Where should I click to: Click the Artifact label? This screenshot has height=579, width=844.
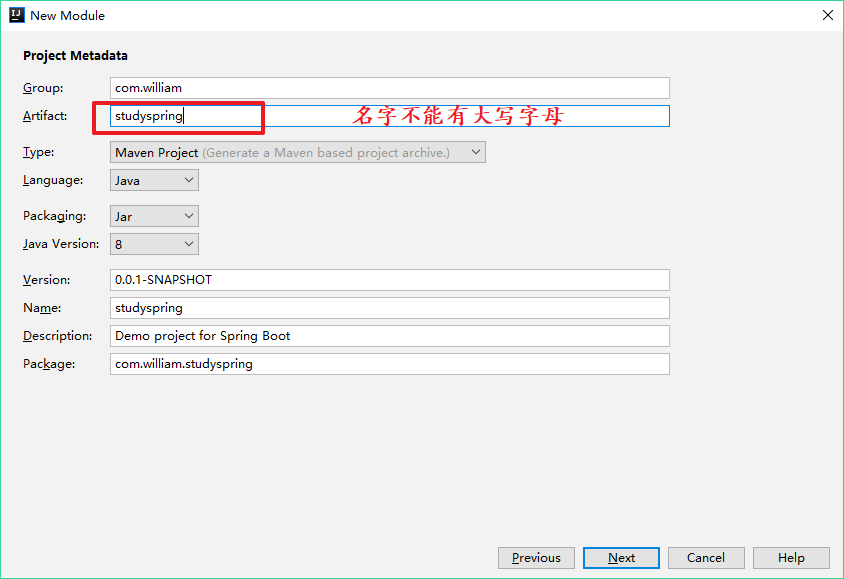pyautogui.click(x=45, y=116)
